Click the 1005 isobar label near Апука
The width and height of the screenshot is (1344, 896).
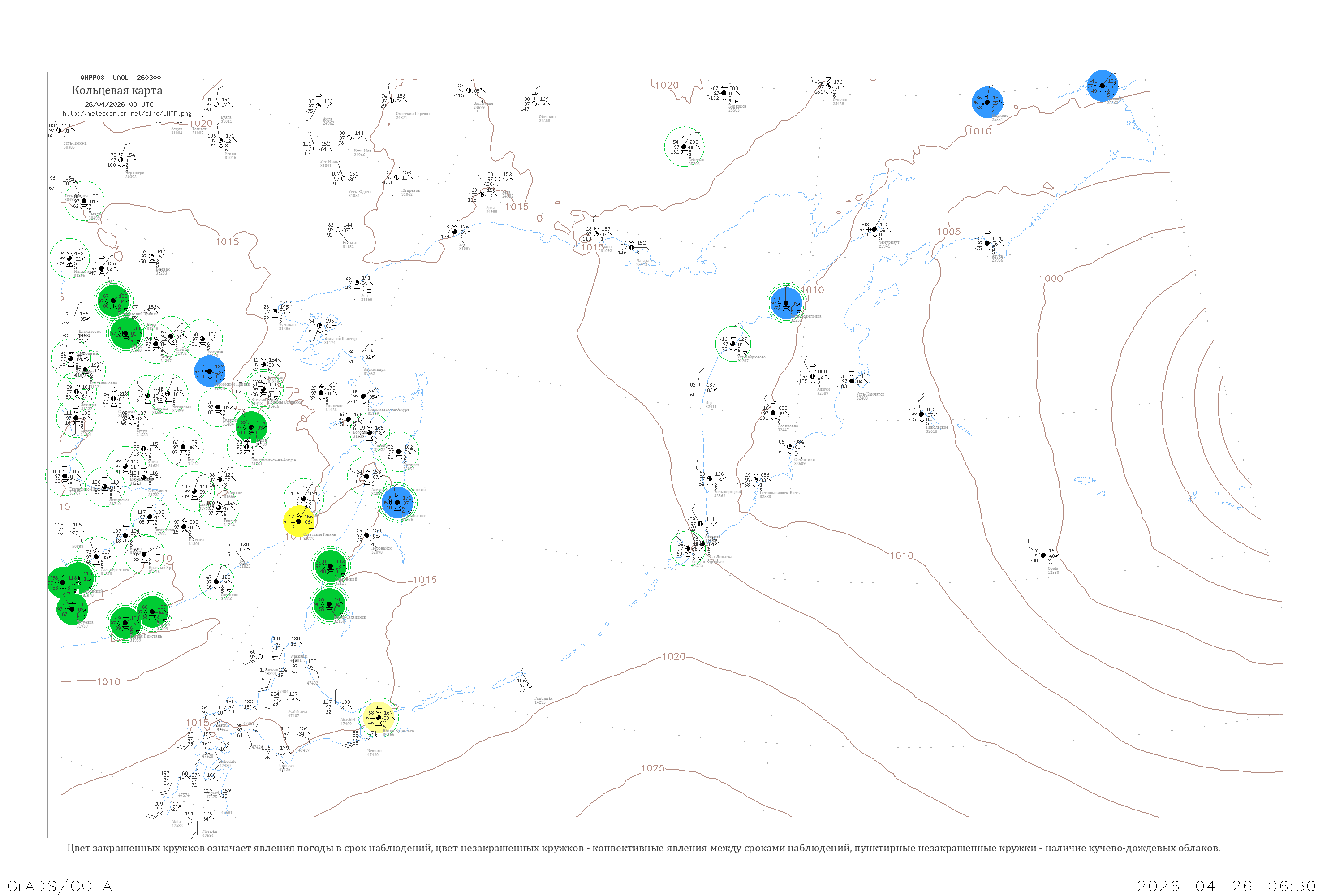(948, 232)
